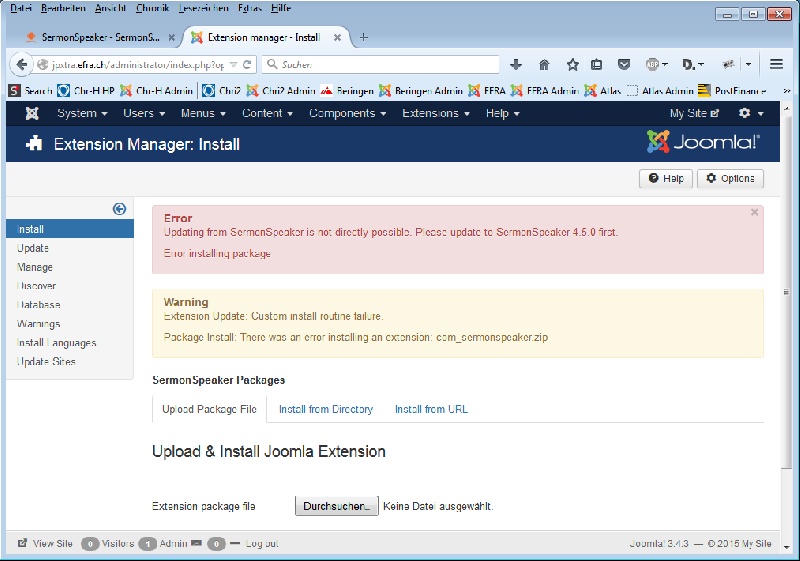Dismiss the red Error message box
This screenshot has height=561, width=800.
[755, 212]
